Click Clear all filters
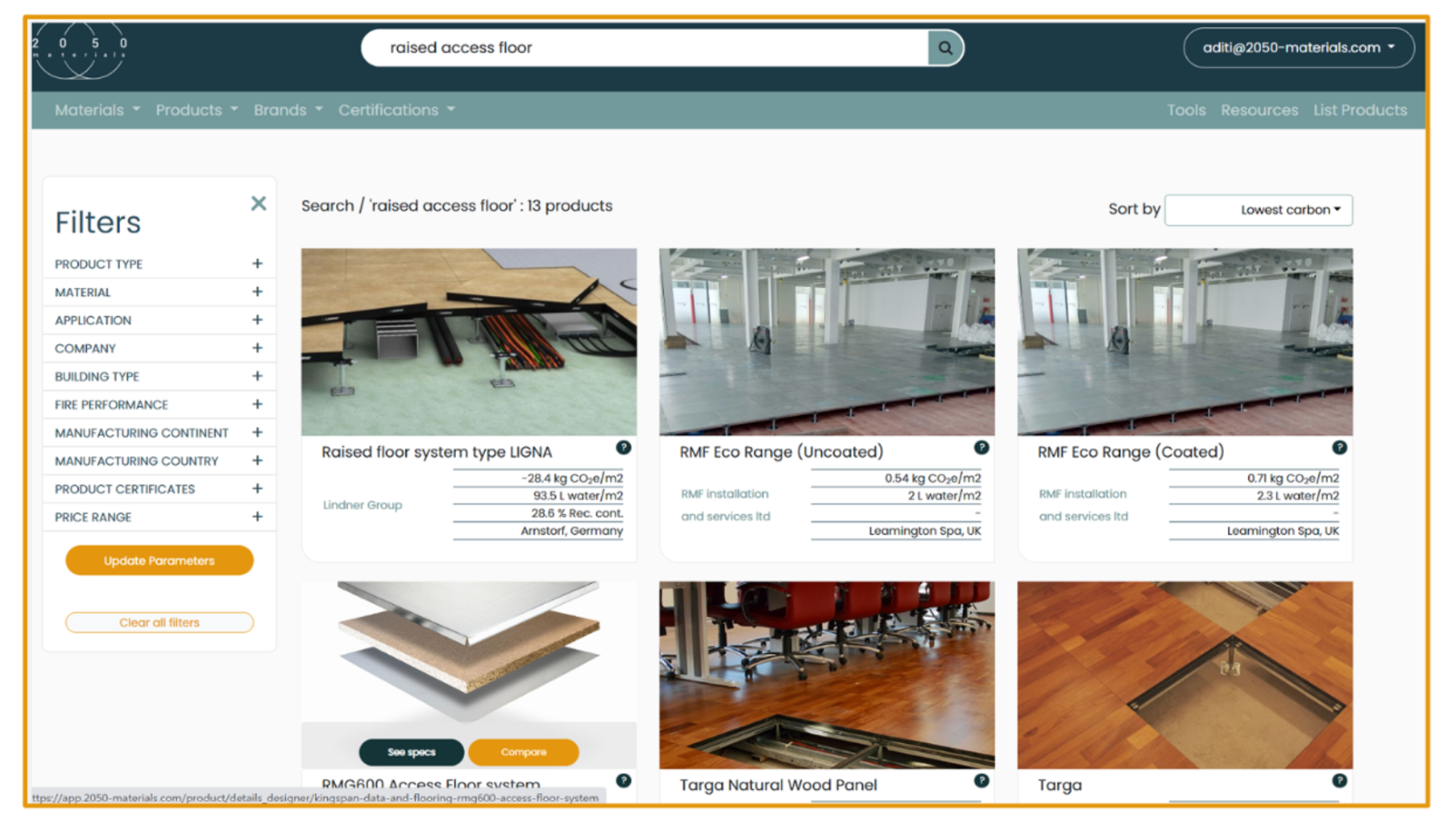 pos(159,623)
